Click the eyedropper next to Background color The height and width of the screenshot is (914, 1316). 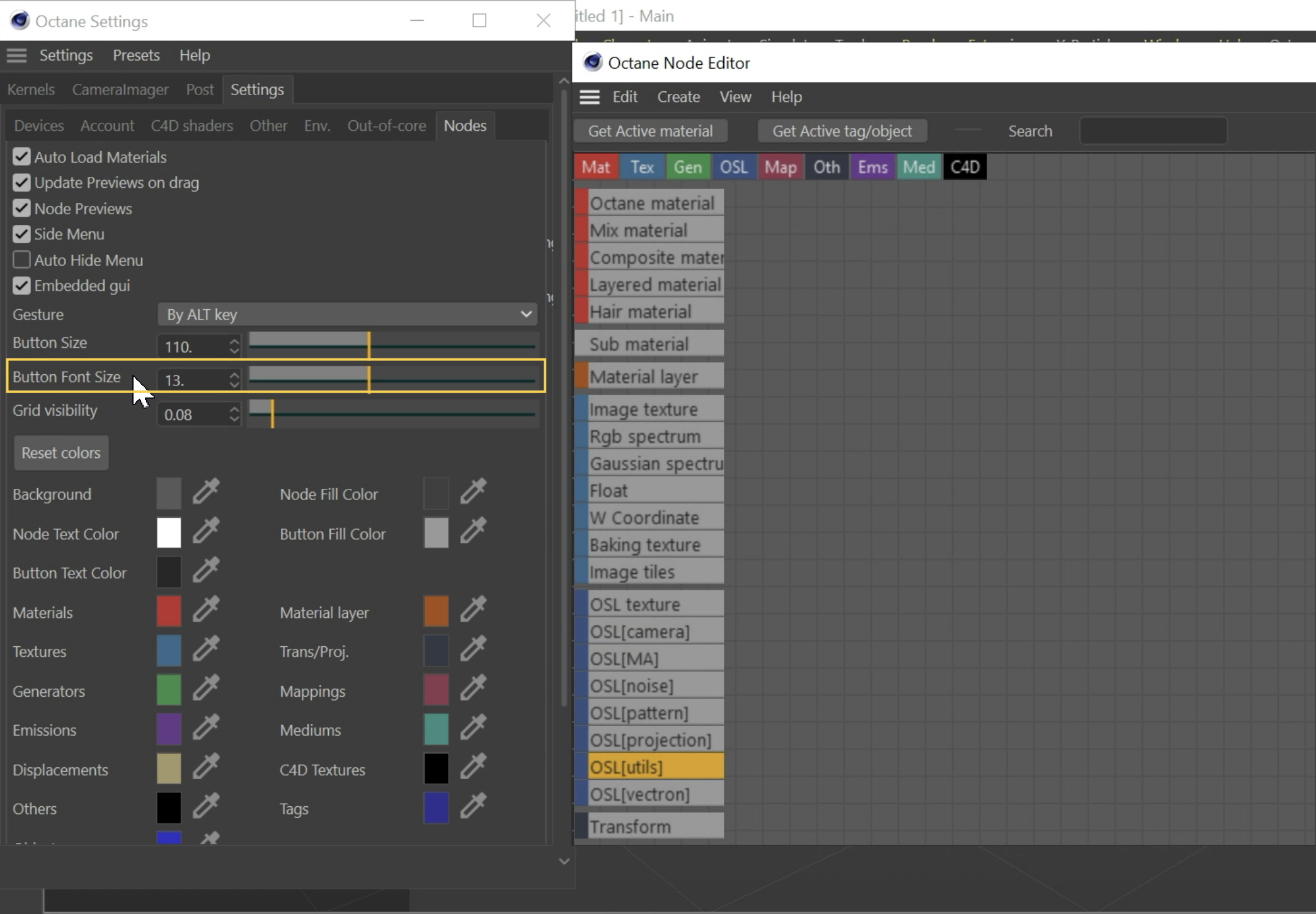[x=205, y=492]
